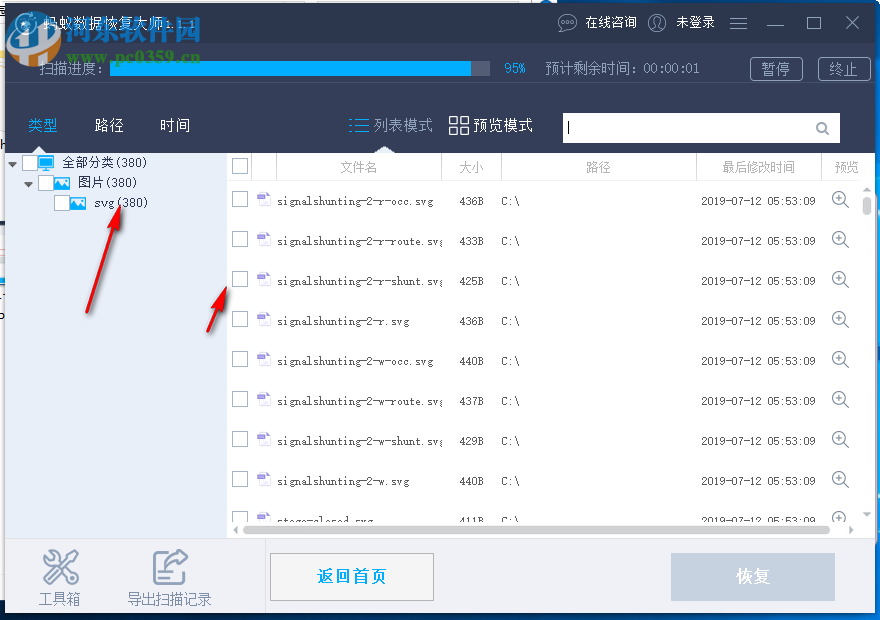Collapse the 全部分类 (380) tree node
880x620 pixels.
click(x=13, y=162)
